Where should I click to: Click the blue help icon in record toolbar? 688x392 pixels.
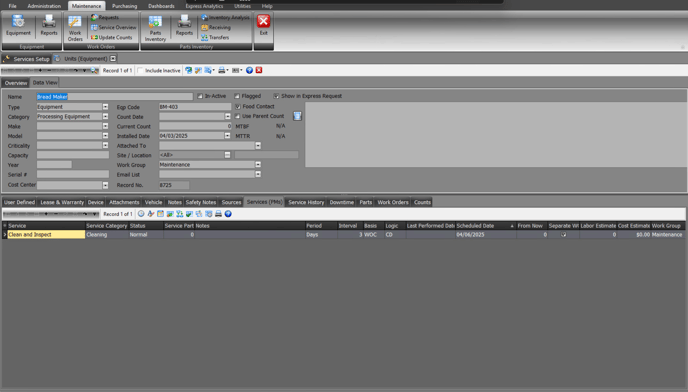(x=249, y=70)
